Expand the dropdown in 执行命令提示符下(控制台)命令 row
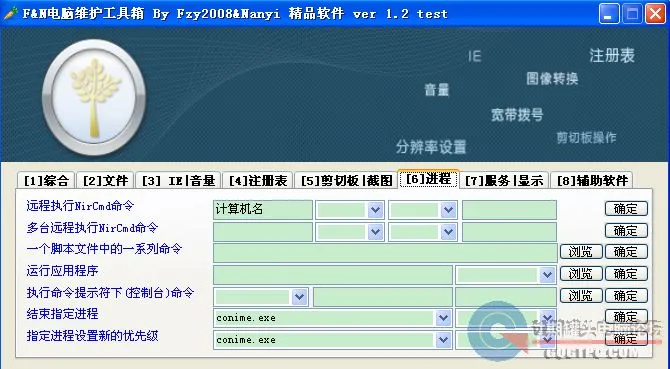Image resolution: width=670 pixels, height=369 pixels. pyautogui.click(x=299, y=296)
